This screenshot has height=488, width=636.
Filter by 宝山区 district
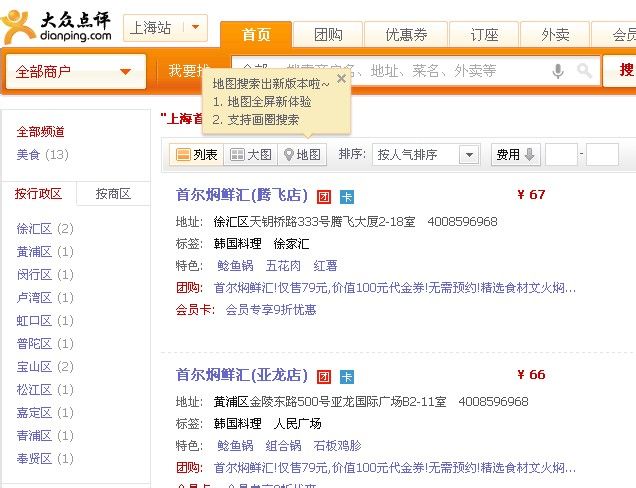tap(45, 367)
